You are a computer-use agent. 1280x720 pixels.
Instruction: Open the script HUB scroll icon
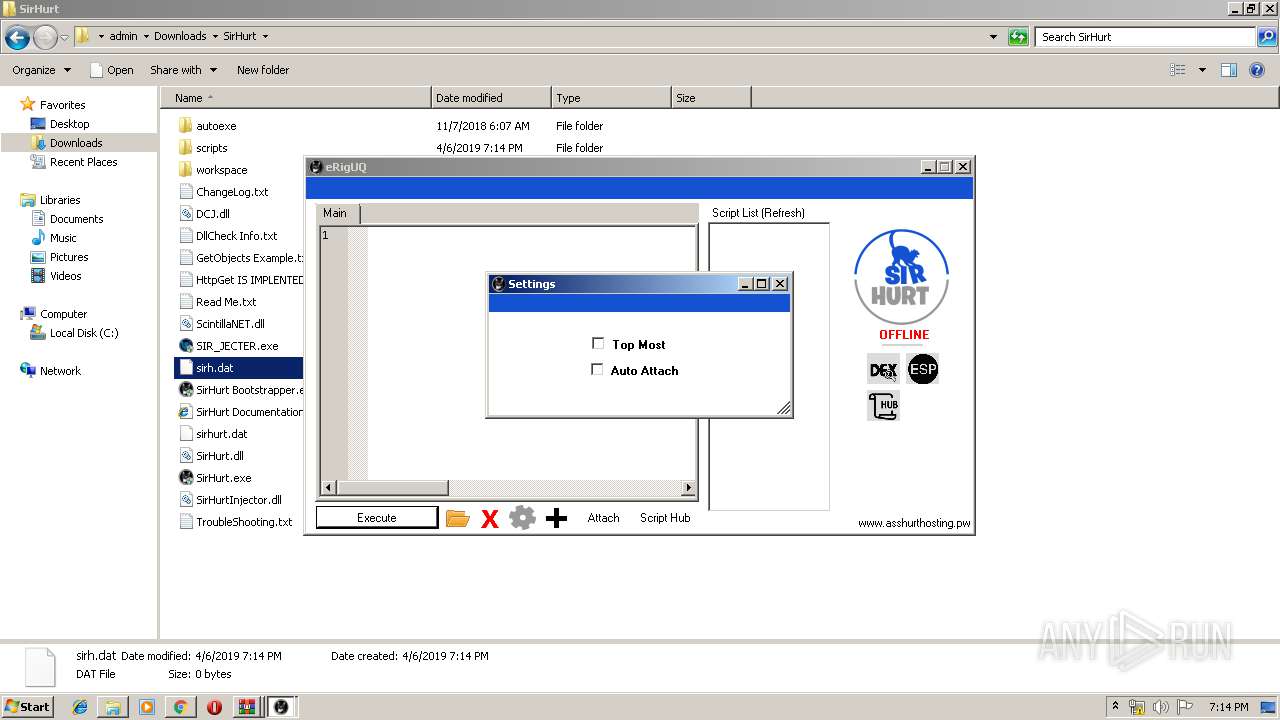(883, 406)
